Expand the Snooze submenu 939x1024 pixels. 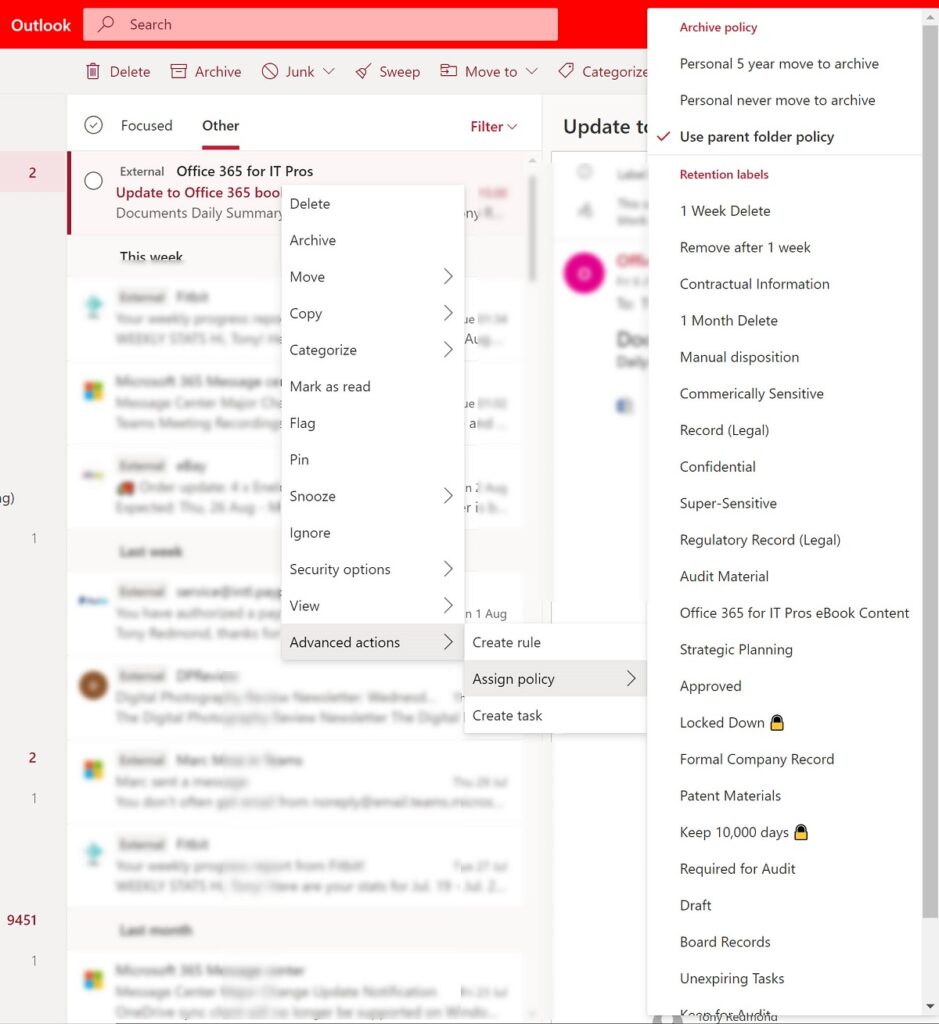(x=448, y=496)
